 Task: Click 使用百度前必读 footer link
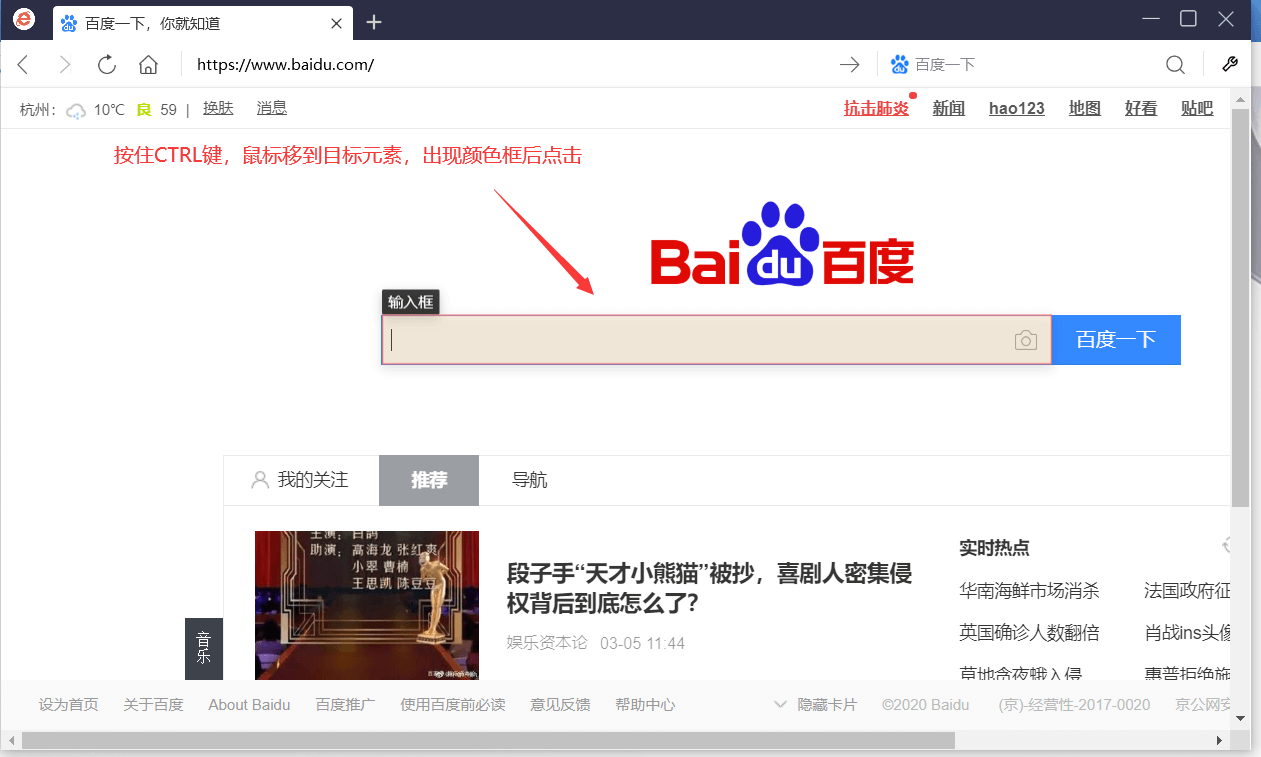point(453,705)
